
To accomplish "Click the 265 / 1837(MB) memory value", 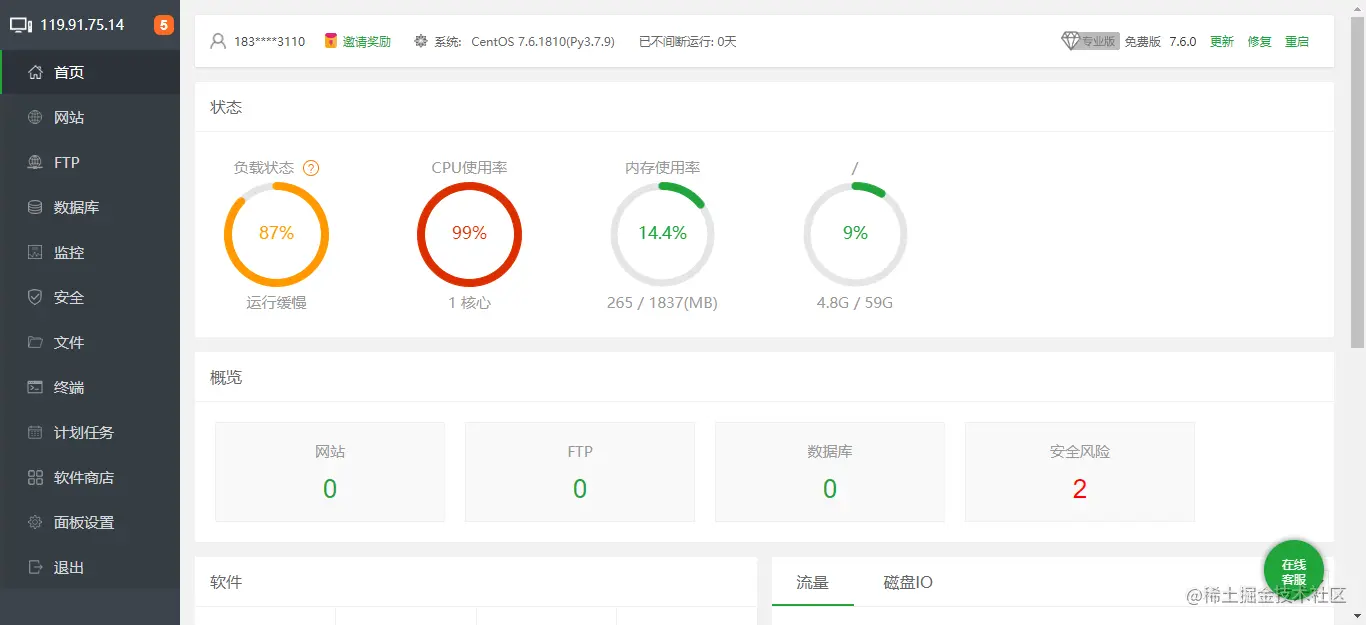I will 662,302.
